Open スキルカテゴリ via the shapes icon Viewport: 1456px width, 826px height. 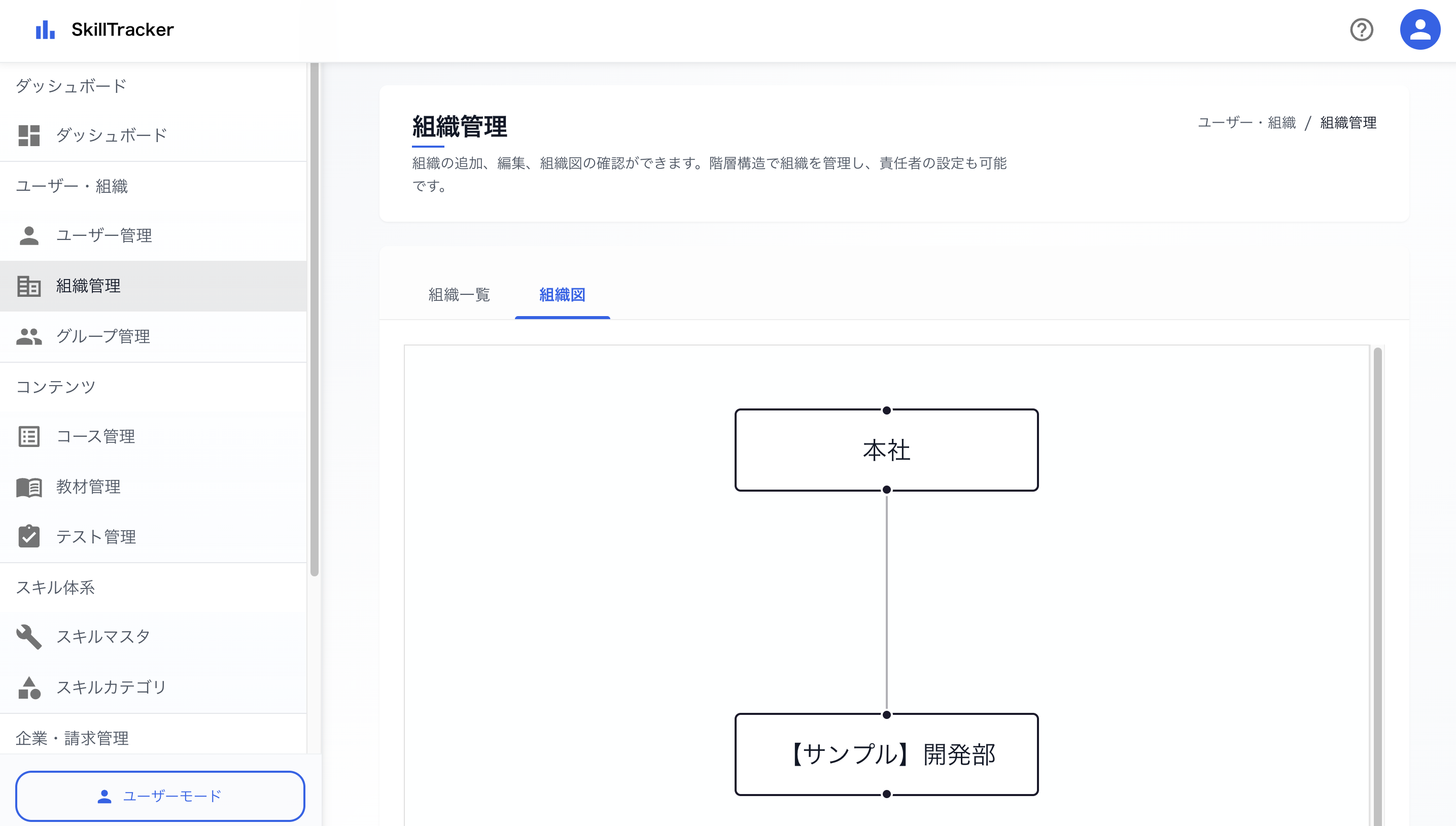tap(29, 687)
